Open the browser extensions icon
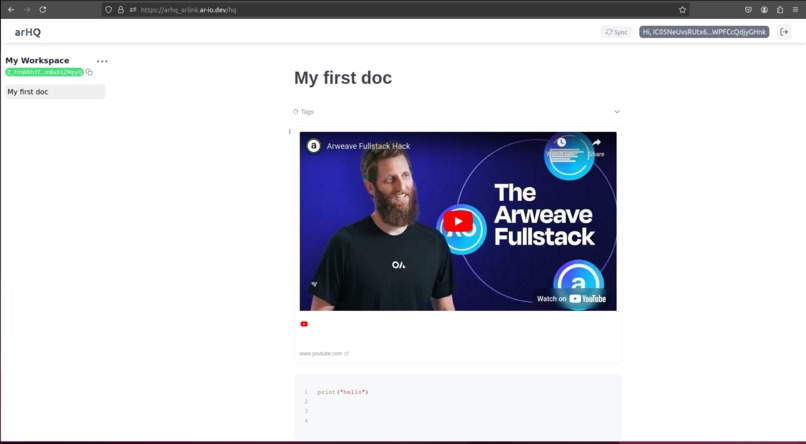806x444 pixels. tap(780, 9)
